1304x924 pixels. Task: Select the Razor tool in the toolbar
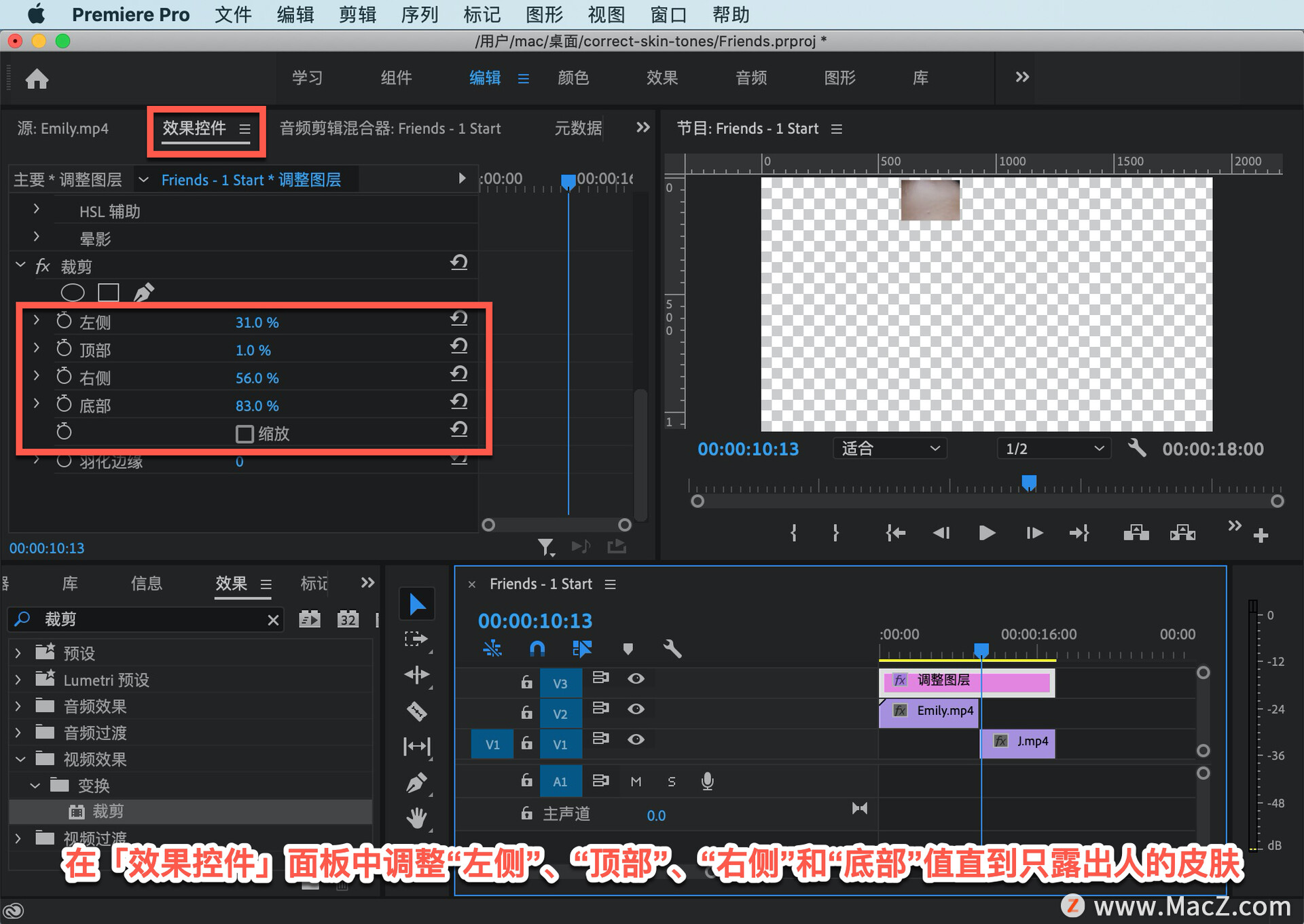[416, 711]
